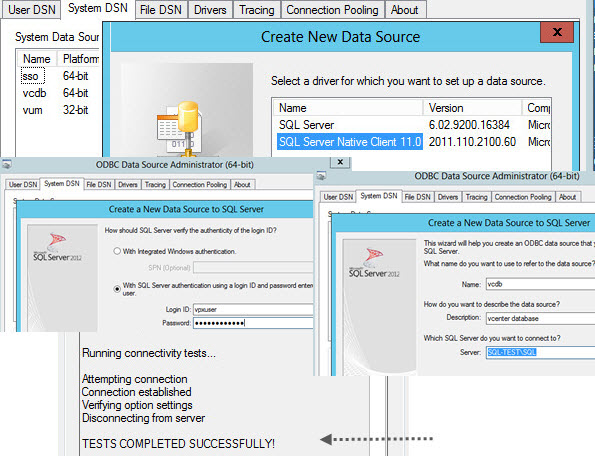The height and width of the screenshot is (456, 595).
Task: Open Drivers tab in left ODBC window
Action: click(x=128, y=184)
